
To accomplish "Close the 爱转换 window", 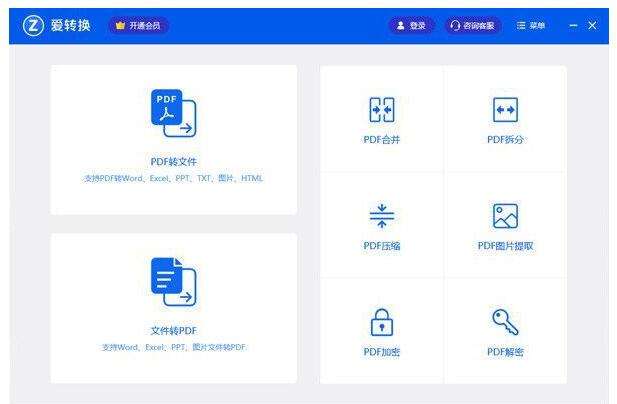I will (592, 26).
